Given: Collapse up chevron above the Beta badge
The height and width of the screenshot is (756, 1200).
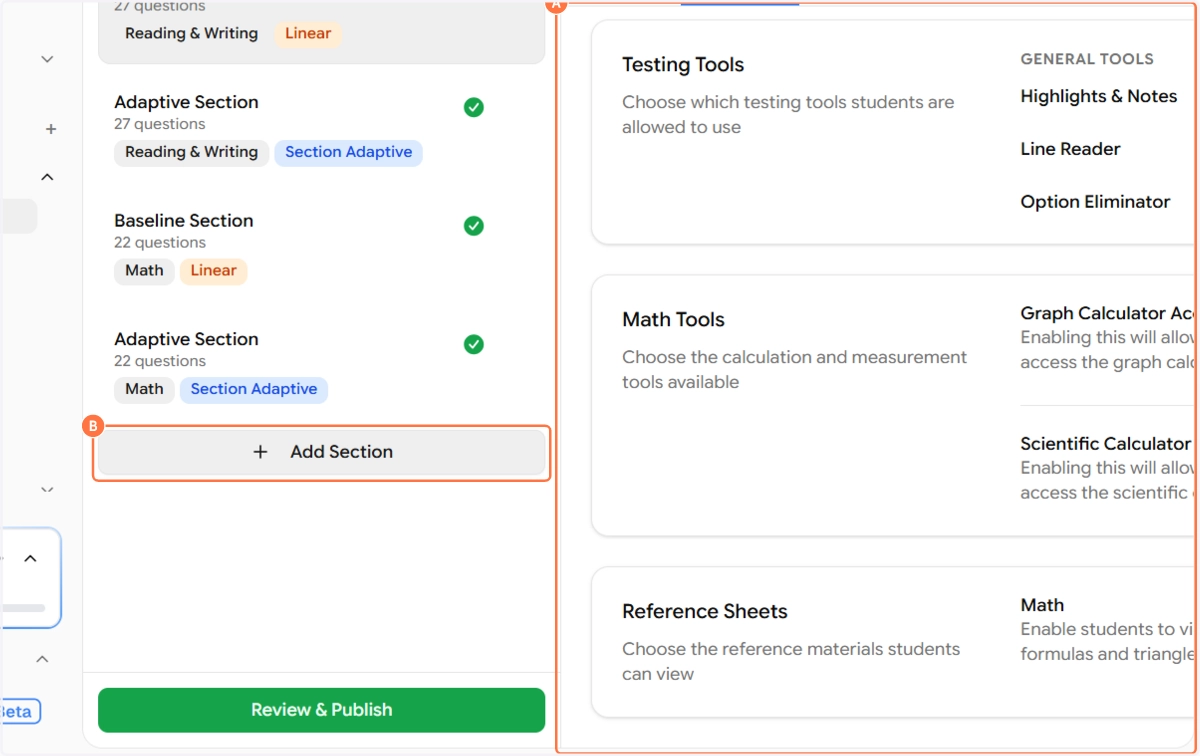Looking at the screenshot, I should [43, 659].
